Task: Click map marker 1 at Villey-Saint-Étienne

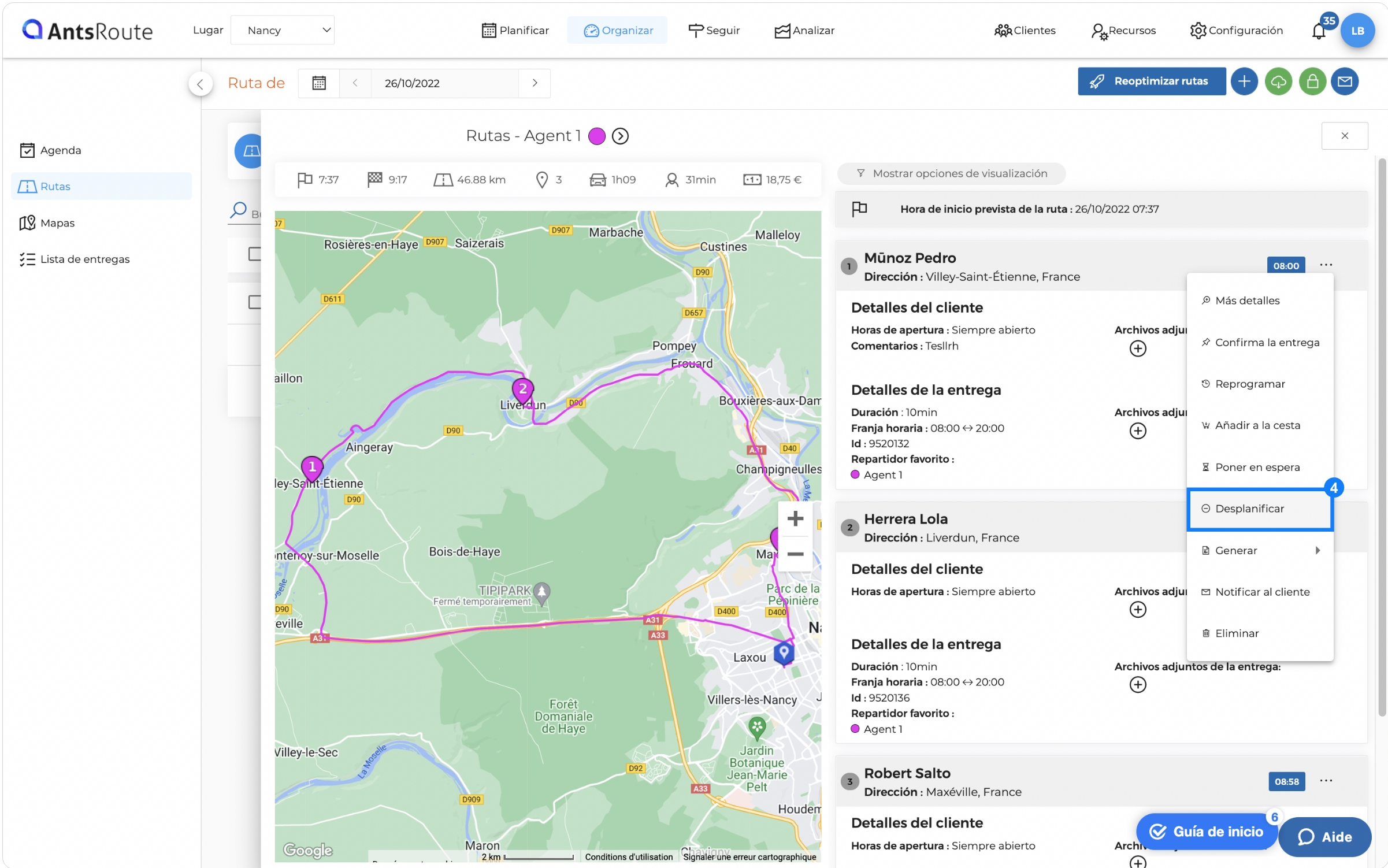Action: pos(312,468)
